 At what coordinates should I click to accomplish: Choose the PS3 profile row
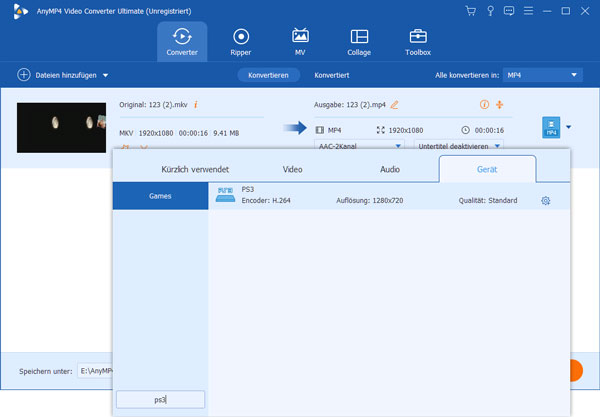pos(389,196)
